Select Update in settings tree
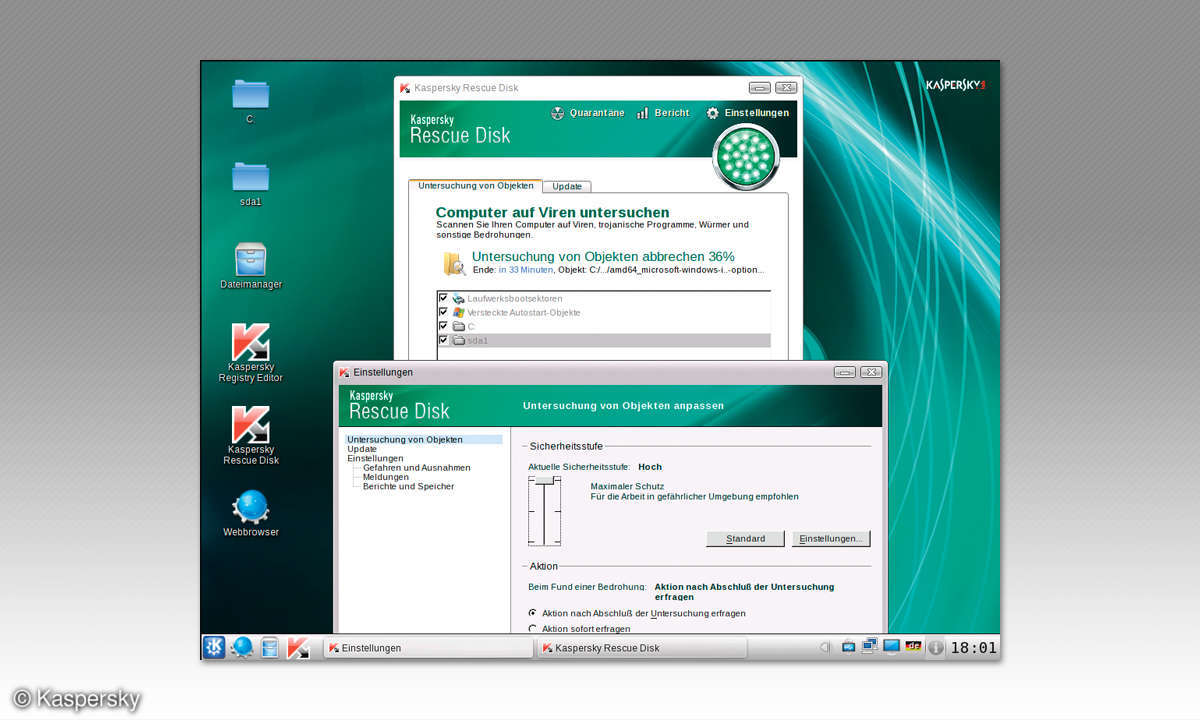The height and width of the screenshot is (720, 1200). tap(362, 449)
